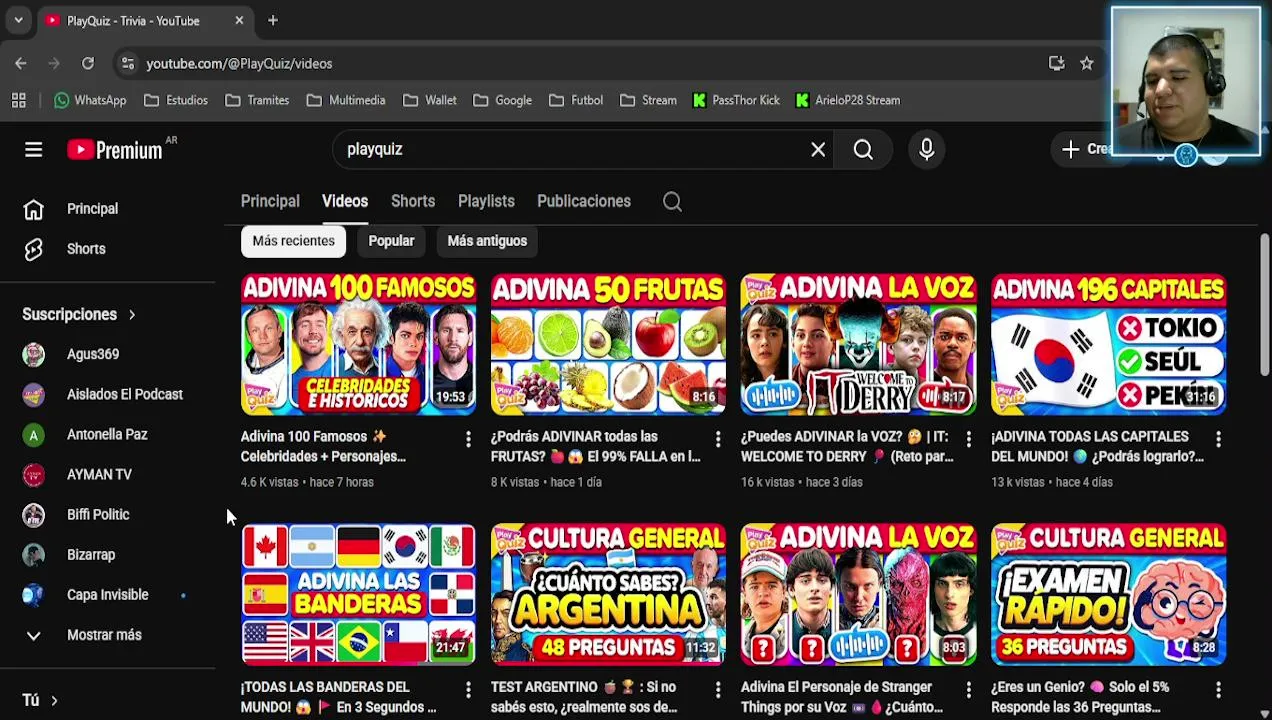The image size is (1272, 720).
Task: Open Estudios bookmark folder
Action: click(x=176, y=100)
